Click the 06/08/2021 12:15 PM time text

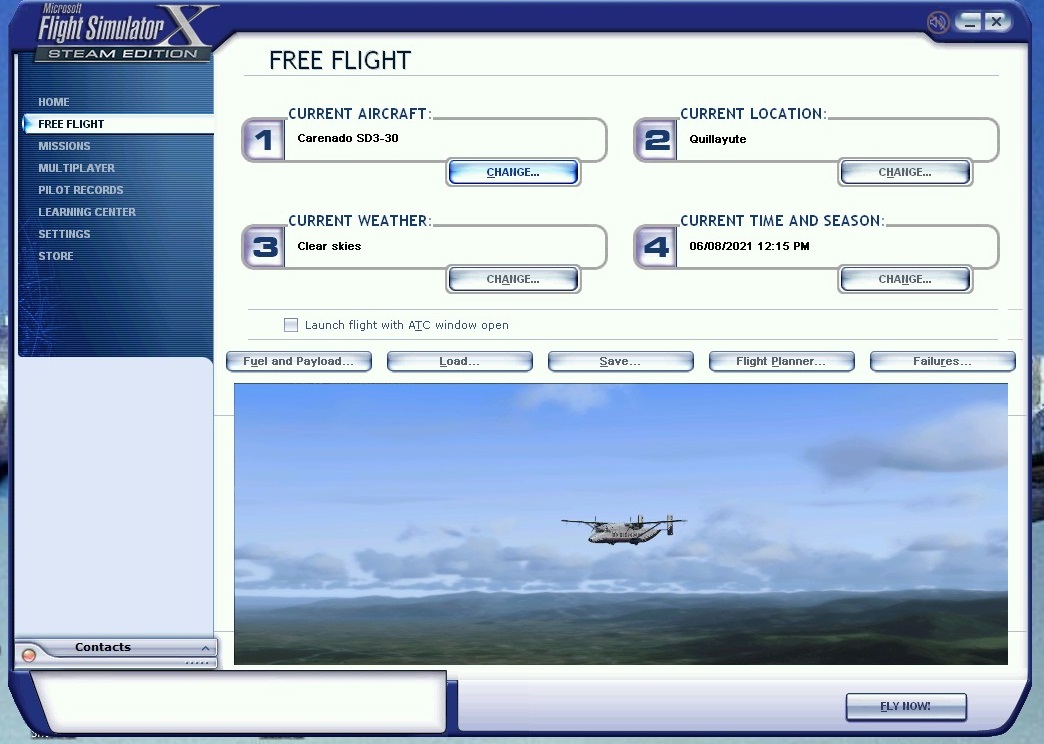[x=749, y=246]
